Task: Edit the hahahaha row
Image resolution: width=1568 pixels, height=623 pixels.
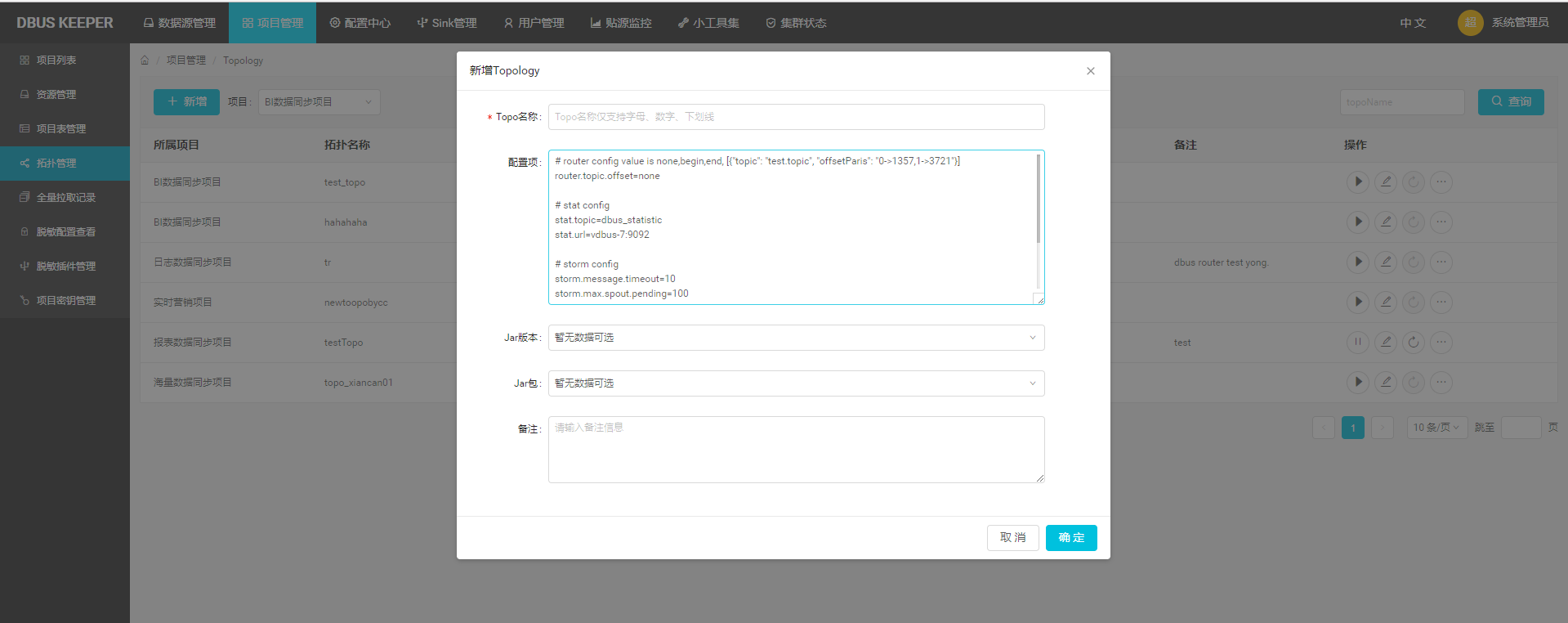Action: pyautogui.click(x=1386, y=222)
